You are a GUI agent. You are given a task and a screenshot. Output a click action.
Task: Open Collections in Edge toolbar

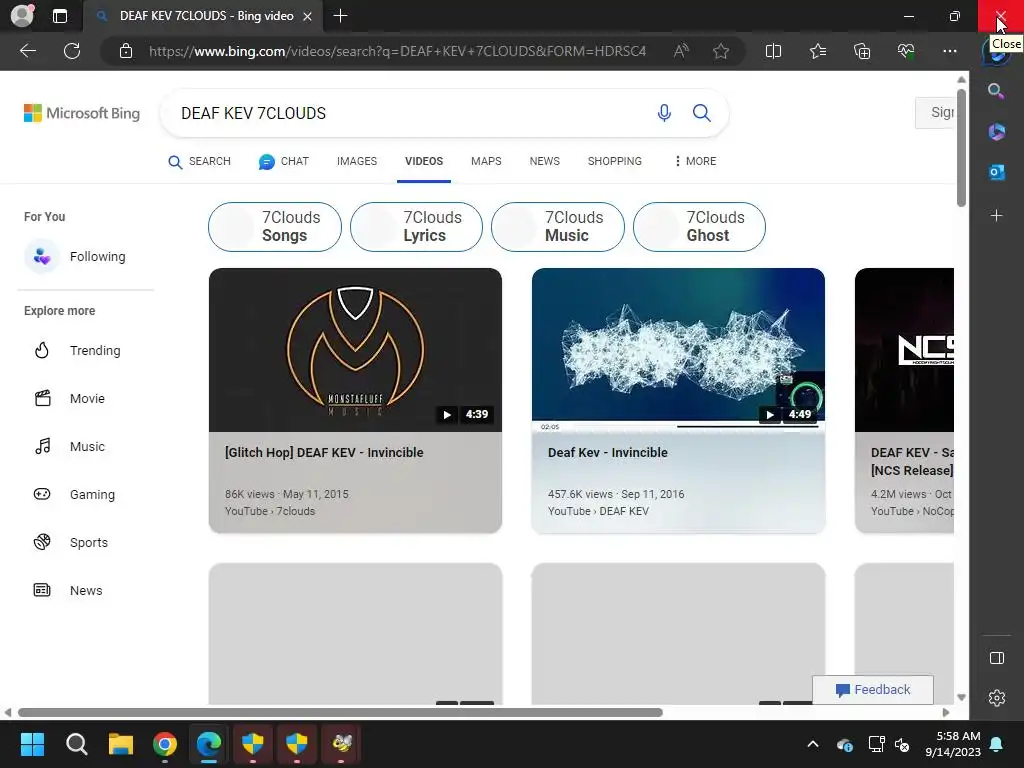pyautogui.click(x=862, y=51)
